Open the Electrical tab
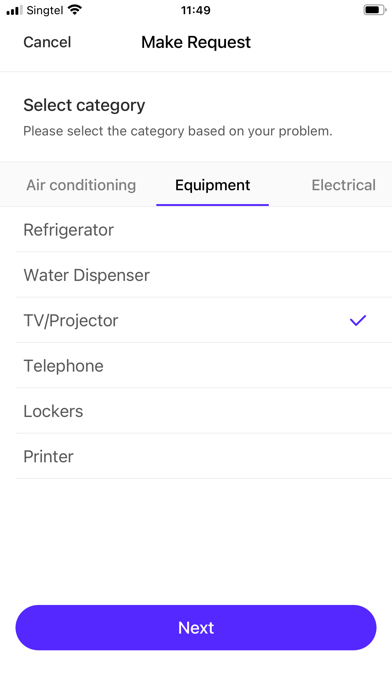The image size is (392, 696). (x=344, y=185)
